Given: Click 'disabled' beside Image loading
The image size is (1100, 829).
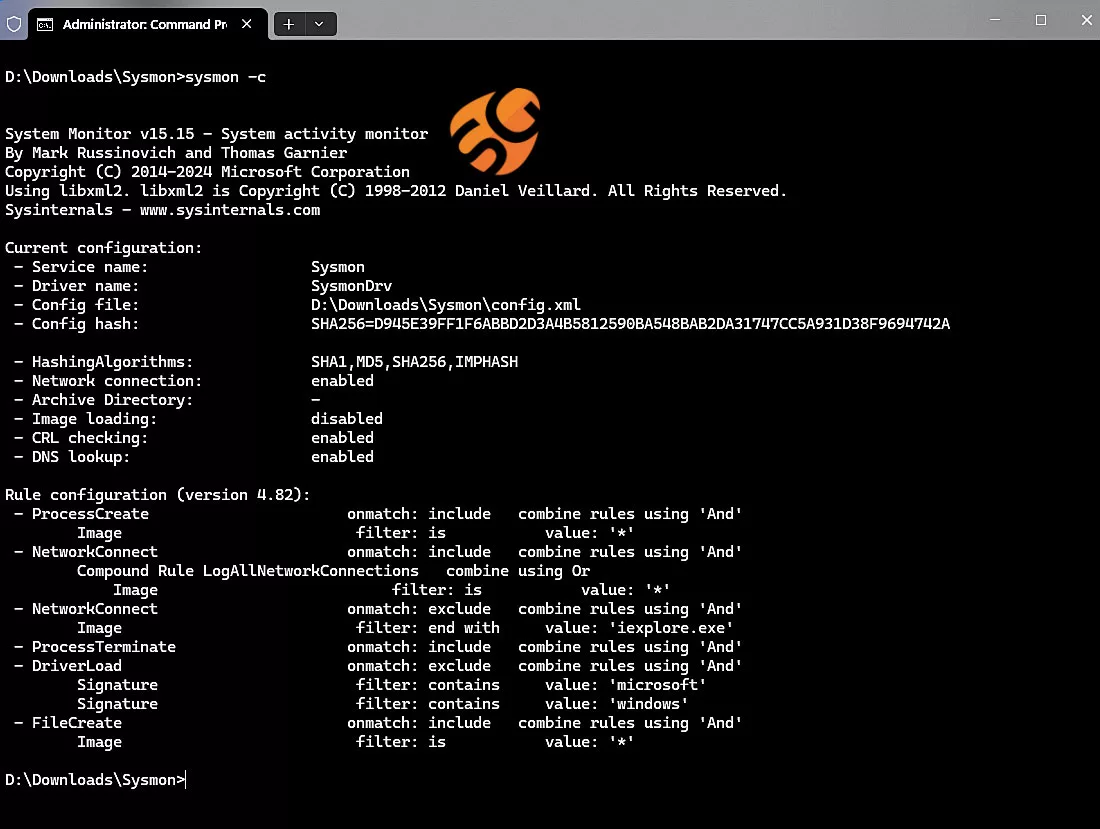Looking at the screenshot, I should [346, 418].
